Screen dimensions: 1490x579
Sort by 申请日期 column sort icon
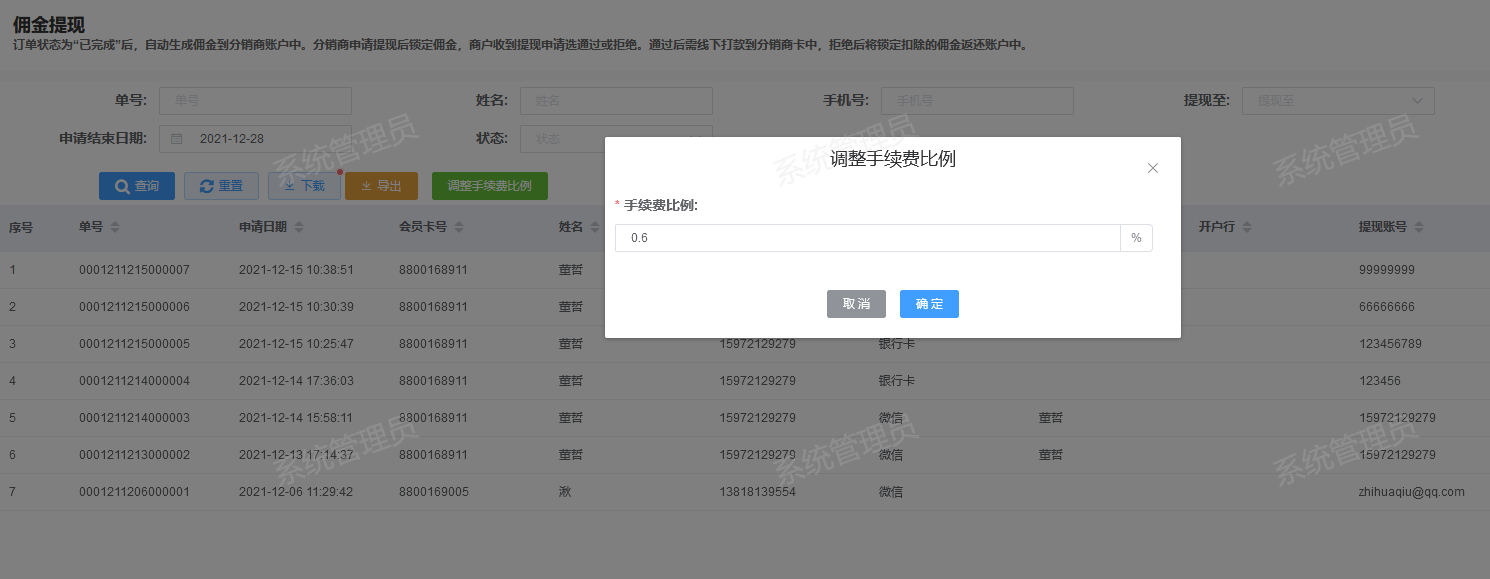(299, 228)
